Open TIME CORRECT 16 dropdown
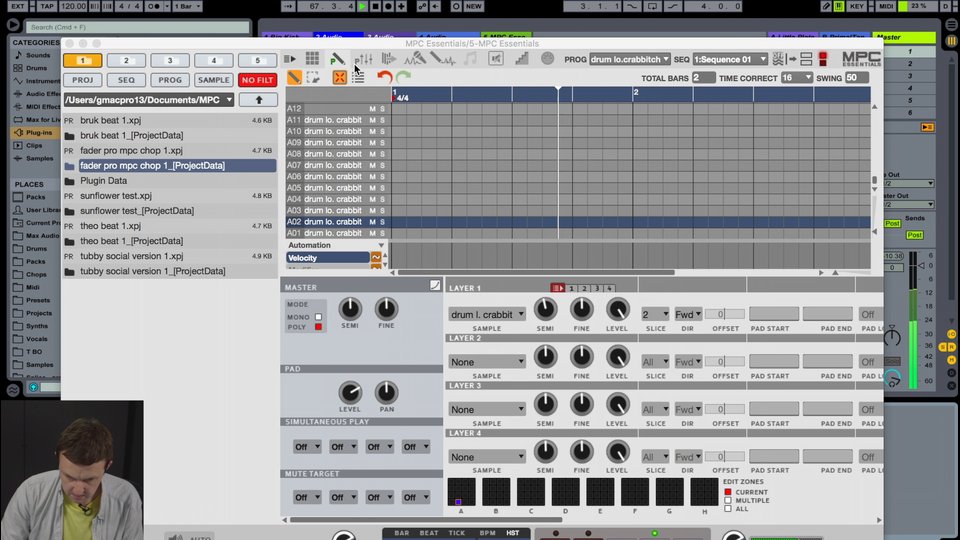The image size is (960, 540). coord(797,78)
